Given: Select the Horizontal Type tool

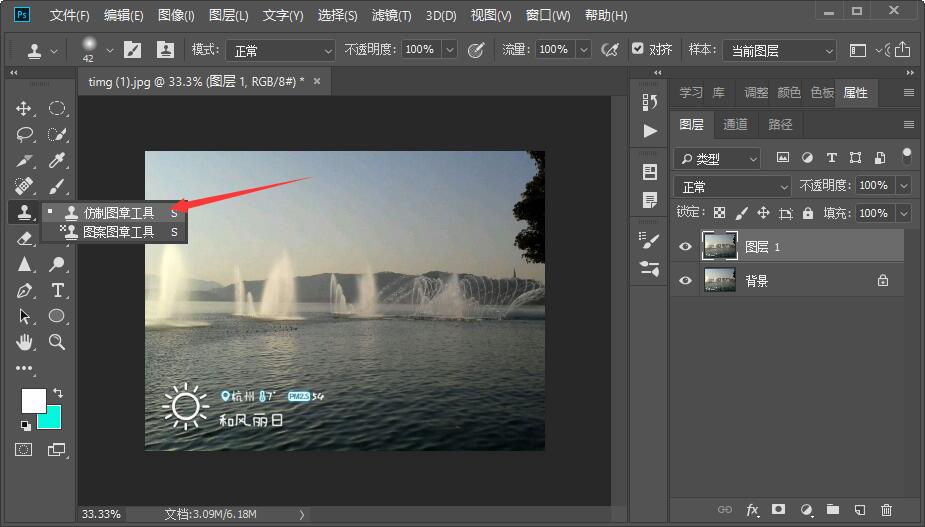Looking at the screenshot, I should pyautogui.click(x=57, y=290).
